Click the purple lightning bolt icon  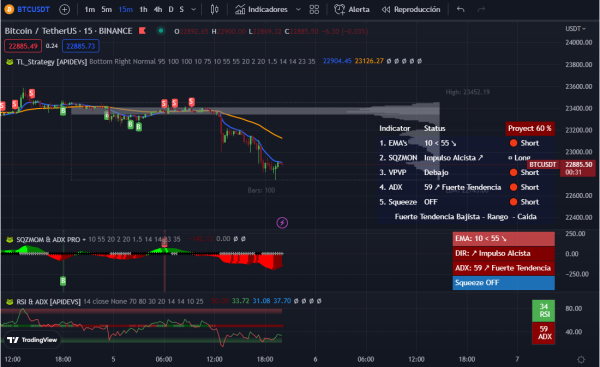tap(282, 223)
